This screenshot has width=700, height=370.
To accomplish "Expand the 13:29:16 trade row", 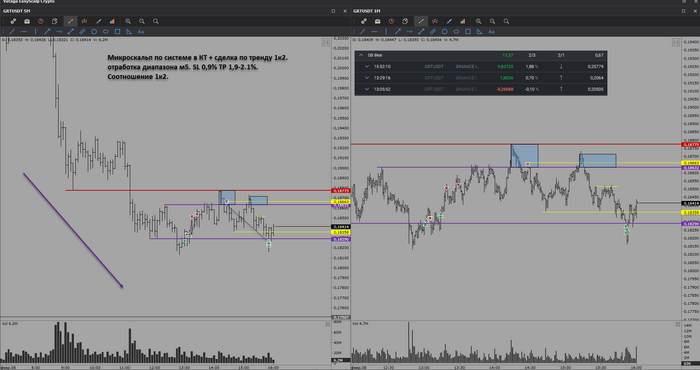I will [x=367, y=78].
